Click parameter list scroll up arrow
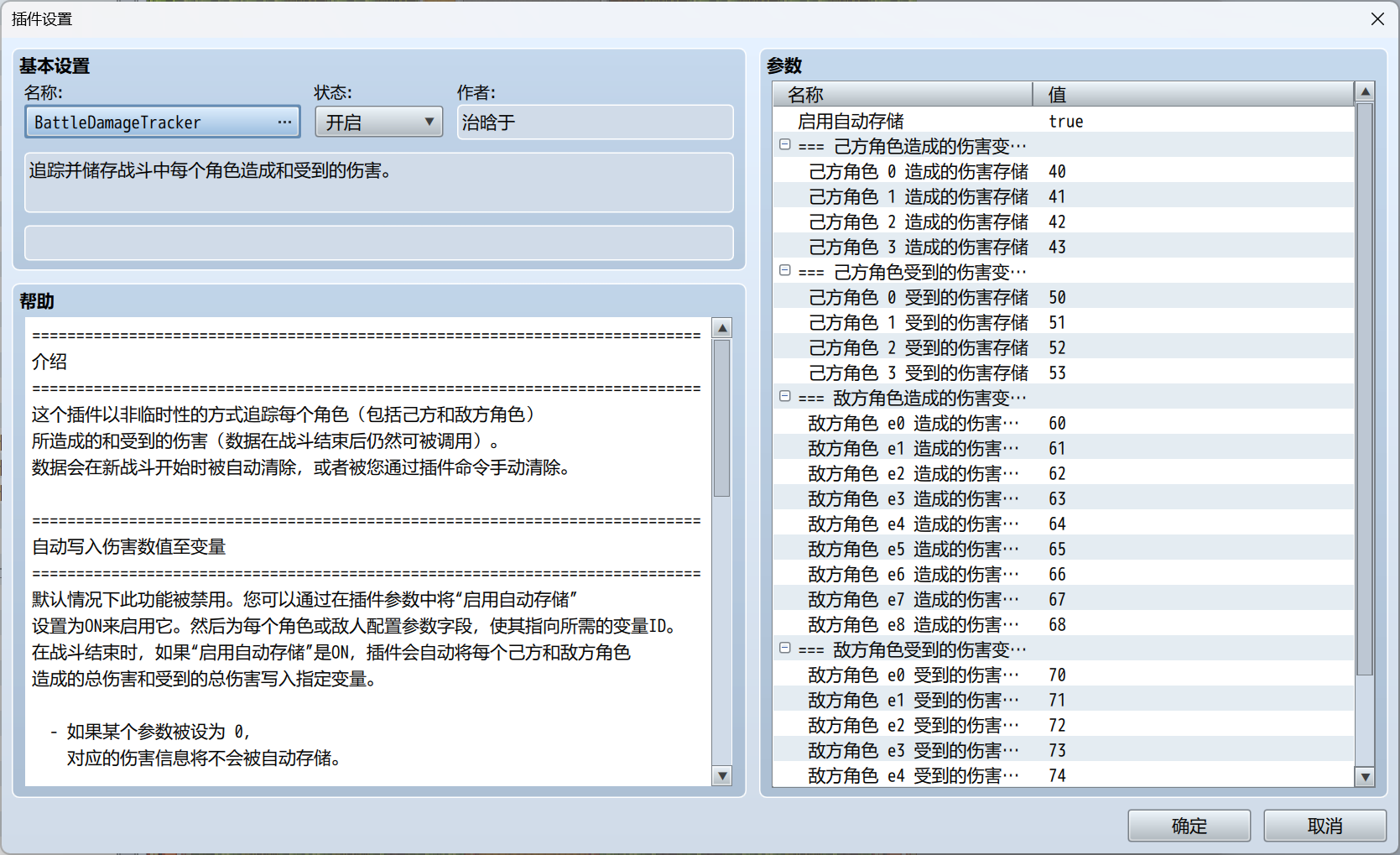This screenshot has width=1400, height=855. (1365, 91)
